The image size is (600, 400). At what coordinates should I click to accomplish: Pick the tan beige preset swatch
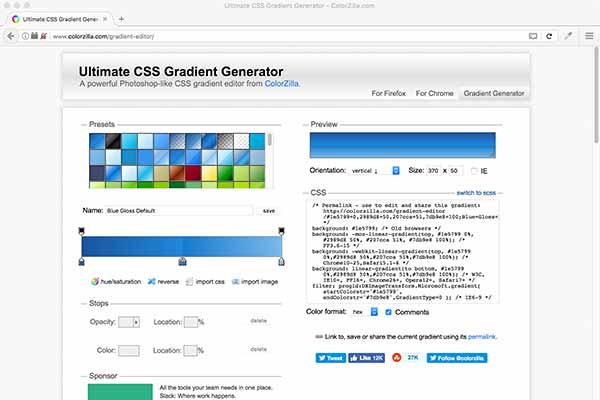(x=161, y=173)
